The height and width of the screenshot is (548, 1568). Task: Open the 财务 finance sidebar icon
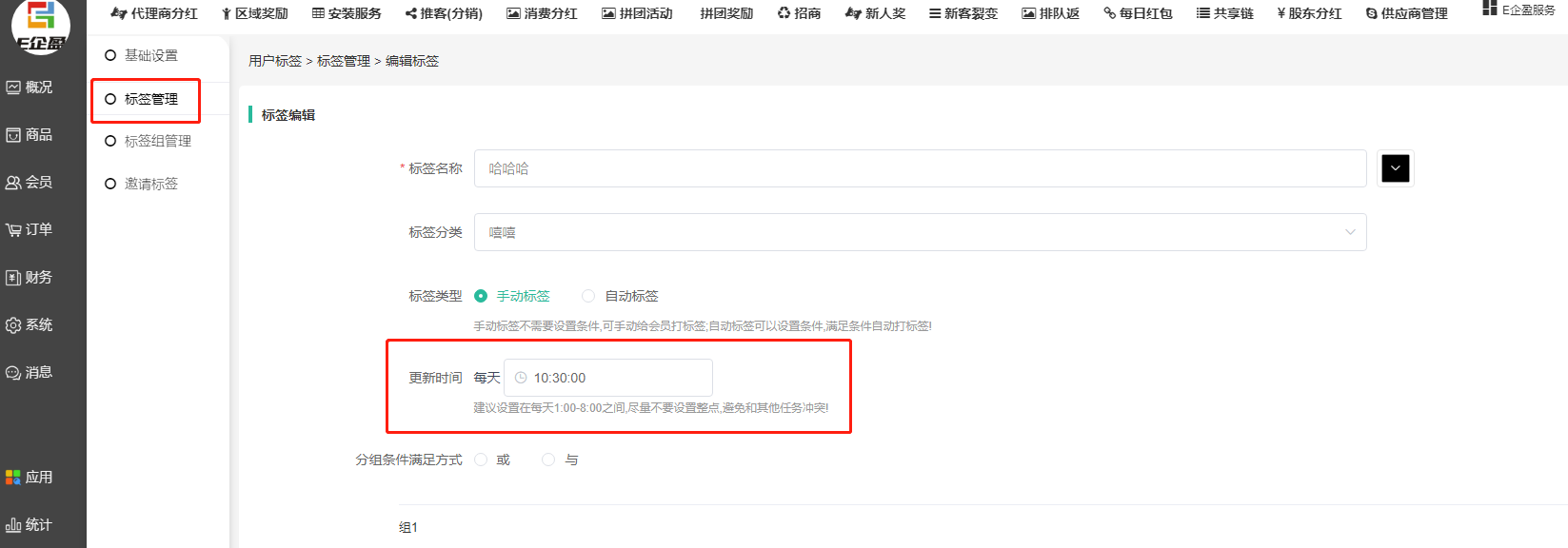tap(13, 278)
